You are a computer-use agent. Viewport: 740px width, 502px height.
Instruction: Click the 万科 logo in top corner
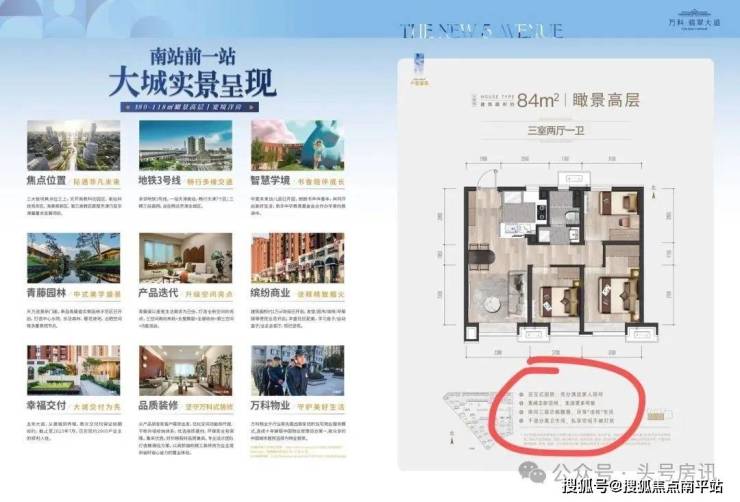click(695, 19)
